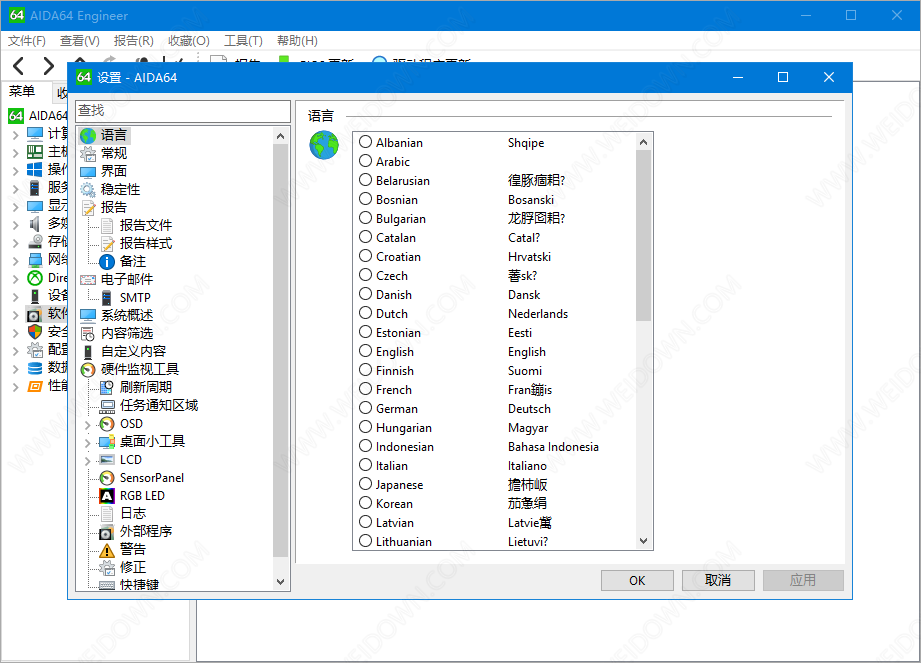Open the LCD display icon

[x=107, y=460]
